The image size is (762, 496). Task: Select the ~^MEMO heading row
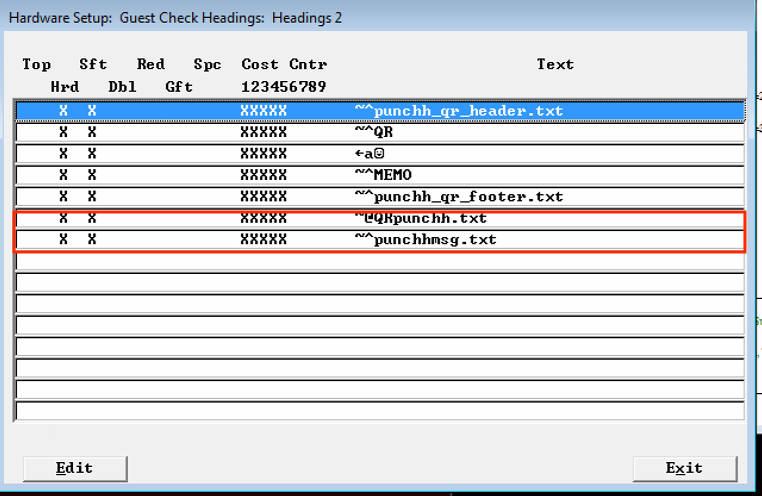pyautogui.click(x=380, y=175)
